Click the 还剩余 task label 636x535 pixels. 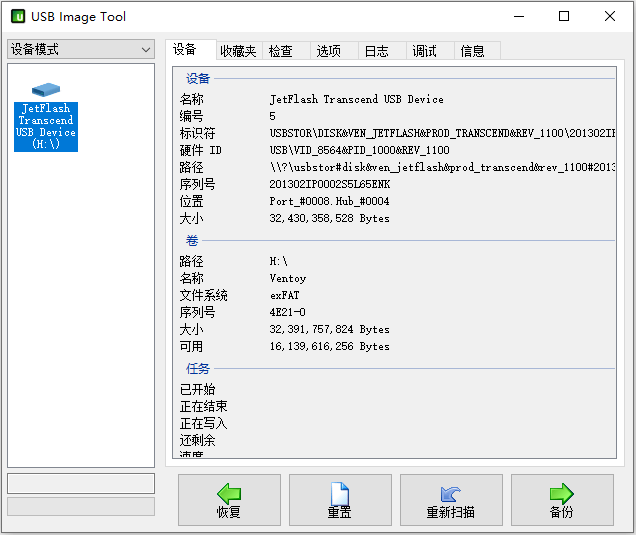[198, 440]
